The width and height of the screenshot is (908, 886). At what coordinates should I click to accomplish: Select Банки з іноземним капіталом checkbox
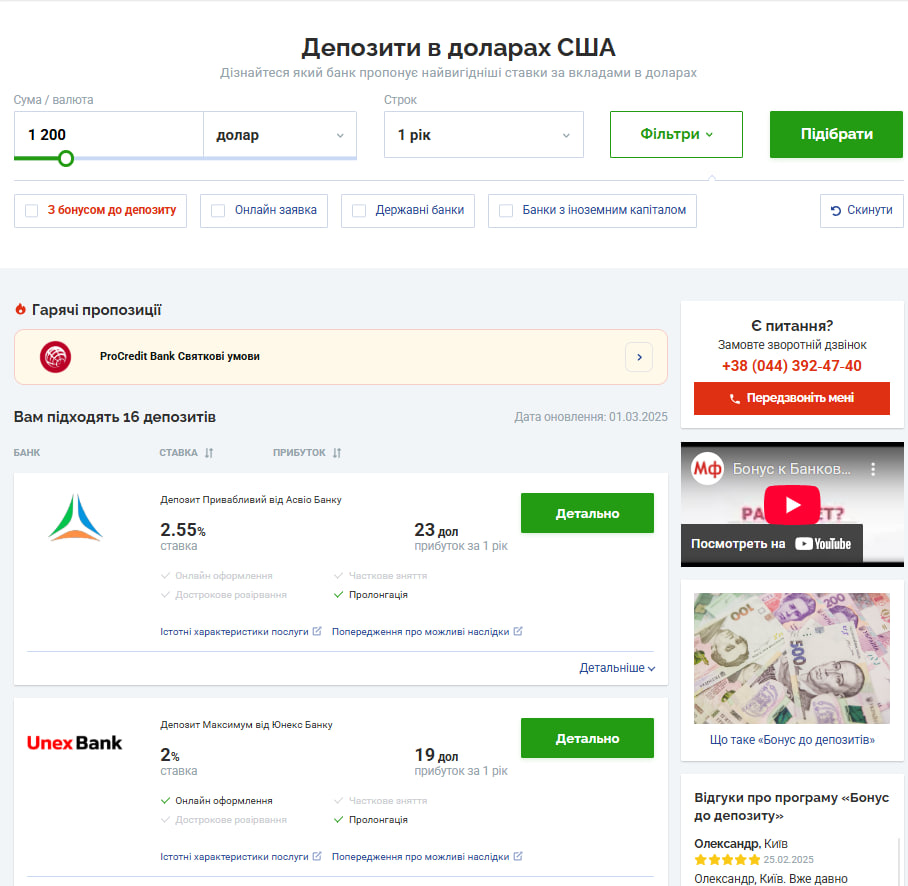[x=506, y=211]
